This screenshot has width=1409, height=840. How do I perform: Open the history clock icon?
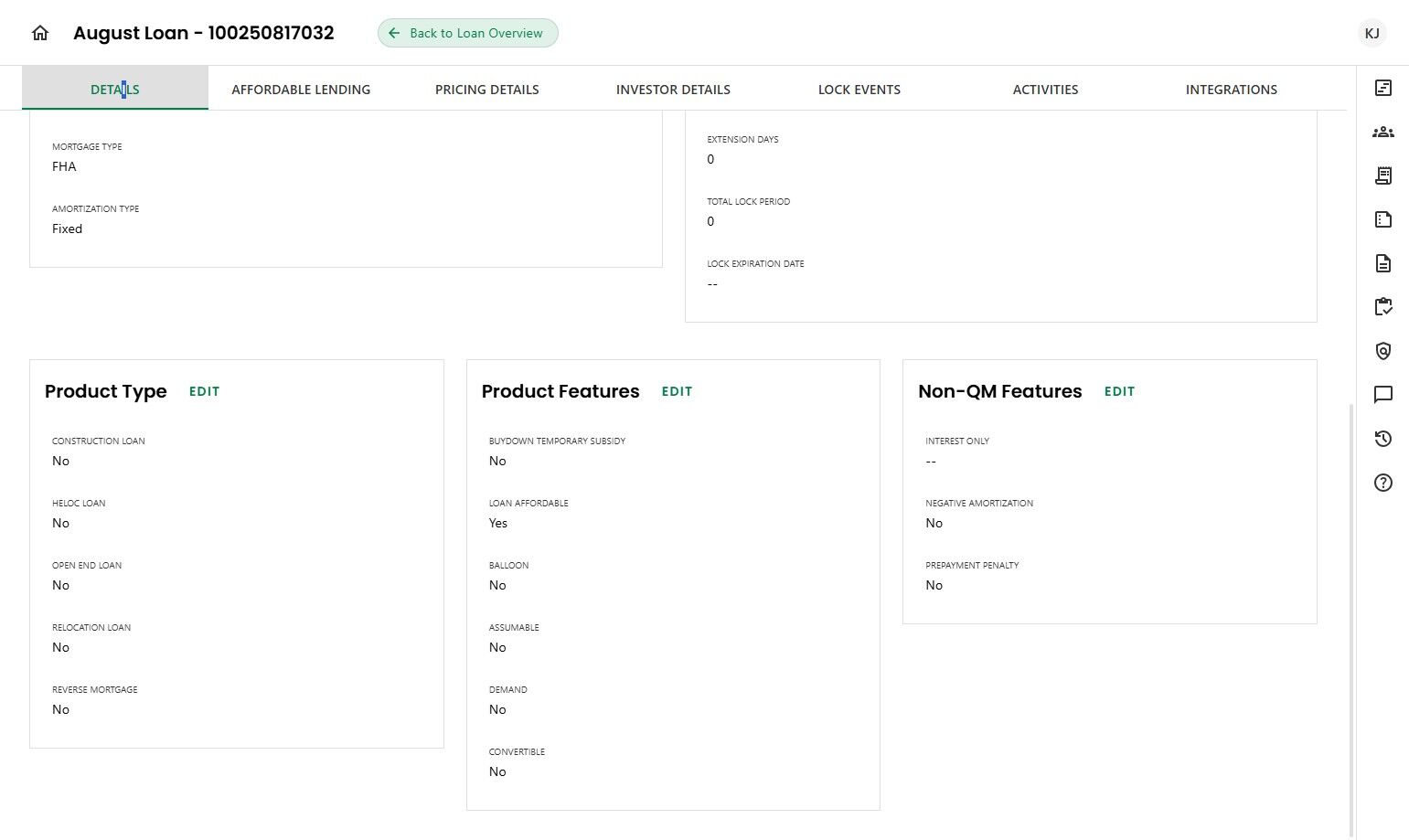pos(1382,439)
